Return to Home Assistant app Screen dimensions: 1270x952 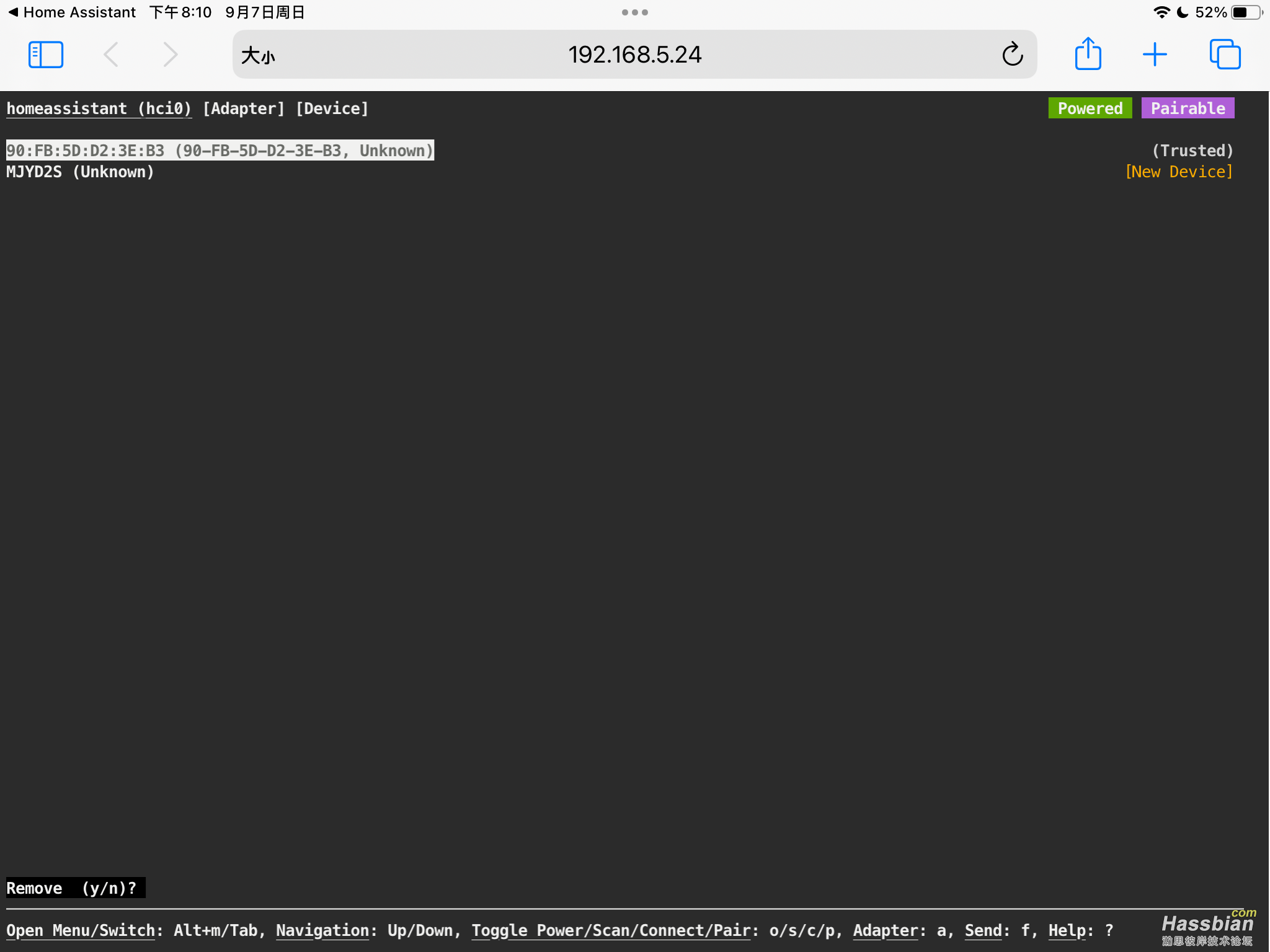click(x=72, y=12)
